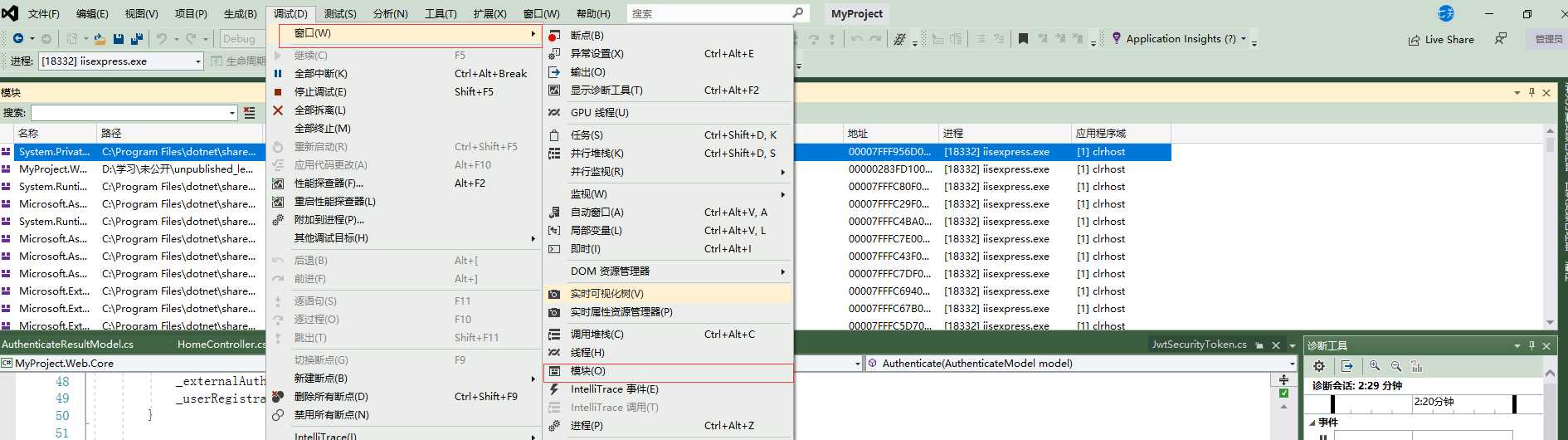The height and width of the screenshot is (440, 1568).
Task: Open diagnostic tools settings gear
Action: (1319, 366)
